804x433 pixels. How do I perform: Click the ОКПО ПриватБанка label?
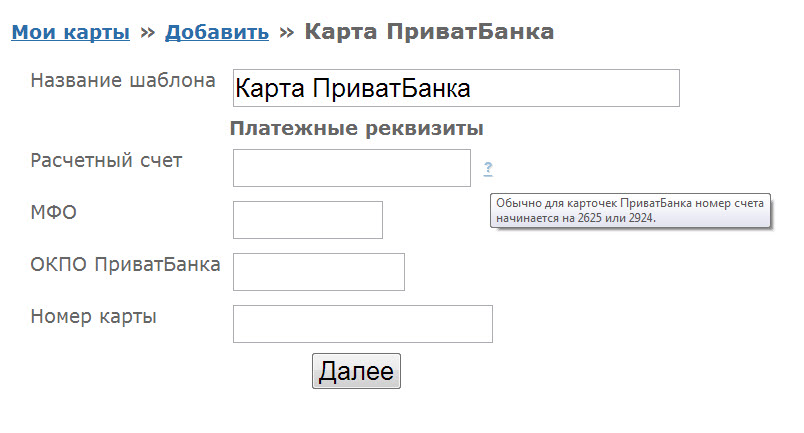126,264
